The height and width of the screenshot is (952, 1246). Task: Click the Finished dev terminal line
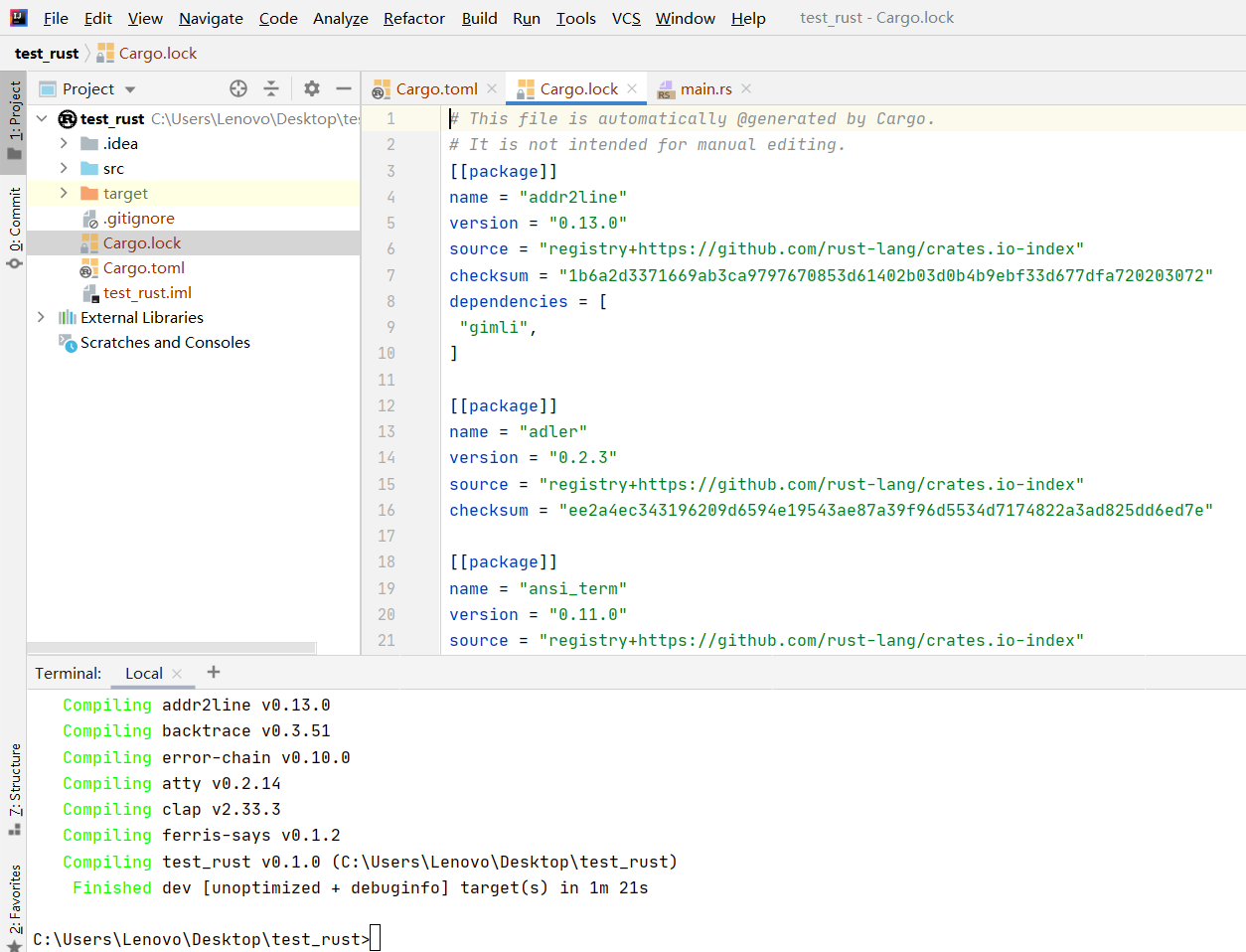[x=360, y=887]
